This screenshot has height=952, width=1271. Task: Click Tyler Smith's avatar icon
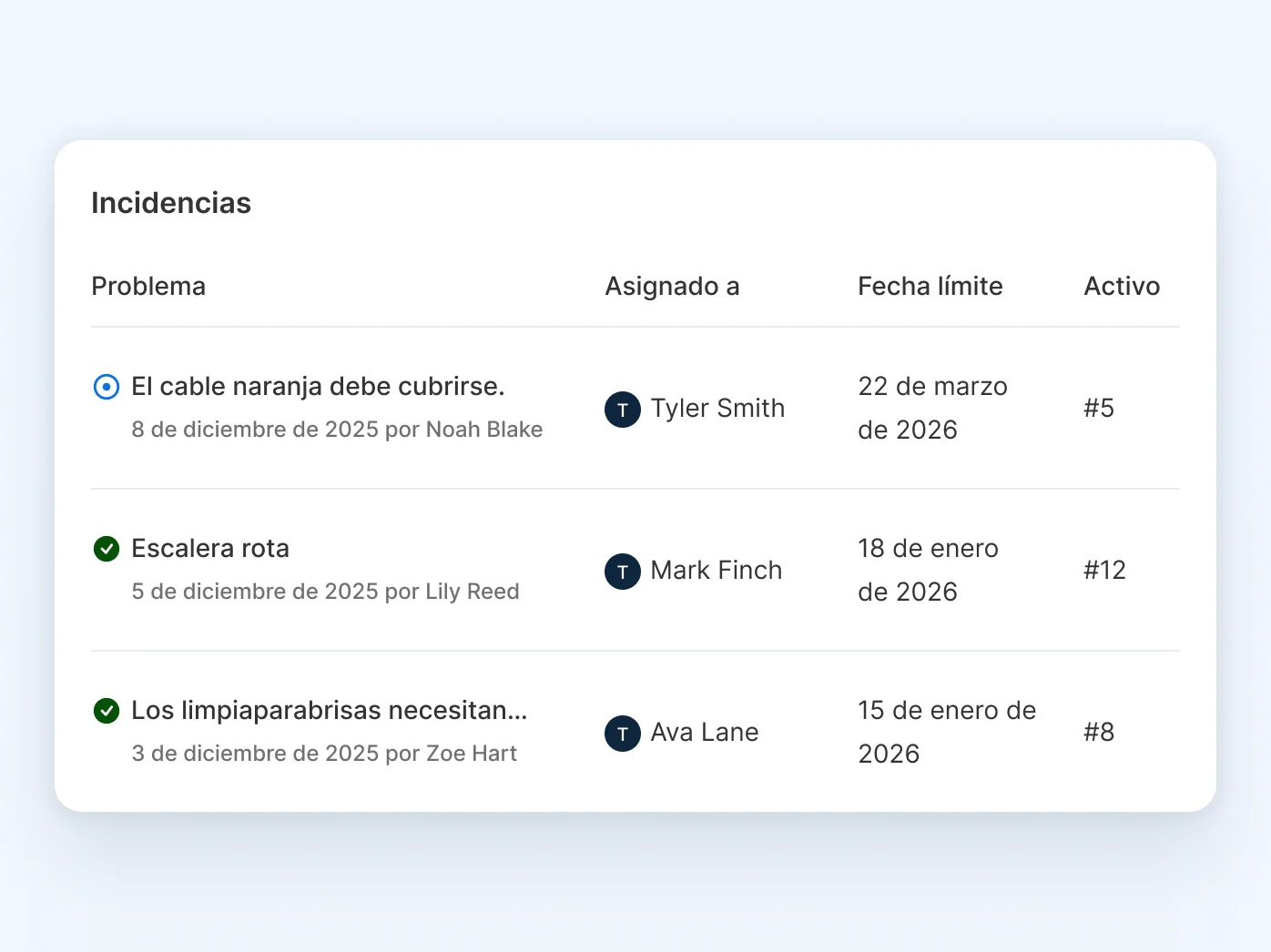pos(622,410)
